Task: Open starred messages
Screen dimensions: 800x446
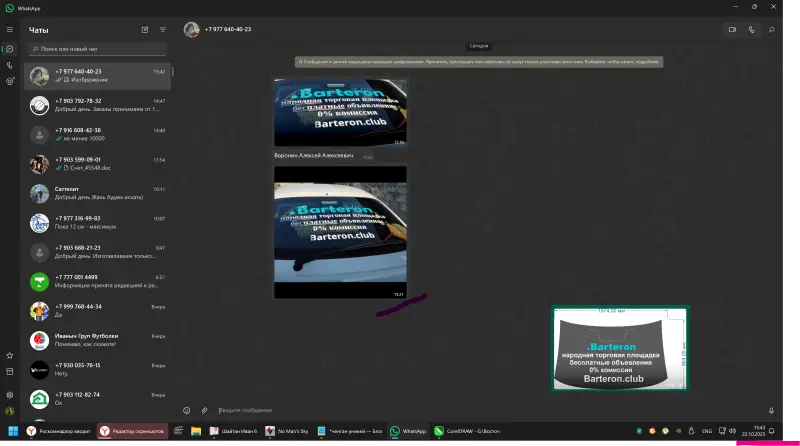Action: click(x=10, y=355)
